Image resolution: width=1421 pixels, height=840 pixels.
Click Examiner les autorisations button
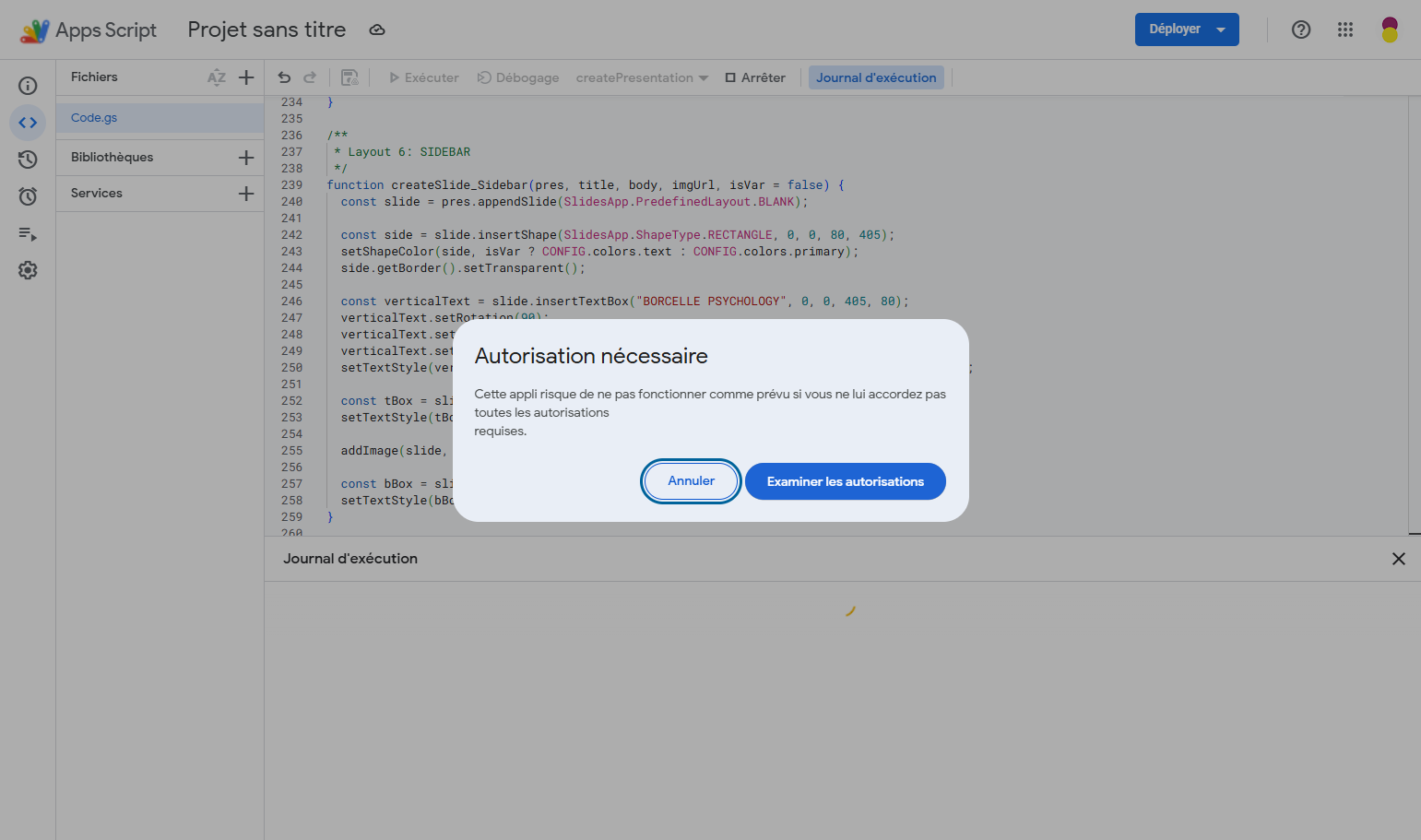pos(846,481)
